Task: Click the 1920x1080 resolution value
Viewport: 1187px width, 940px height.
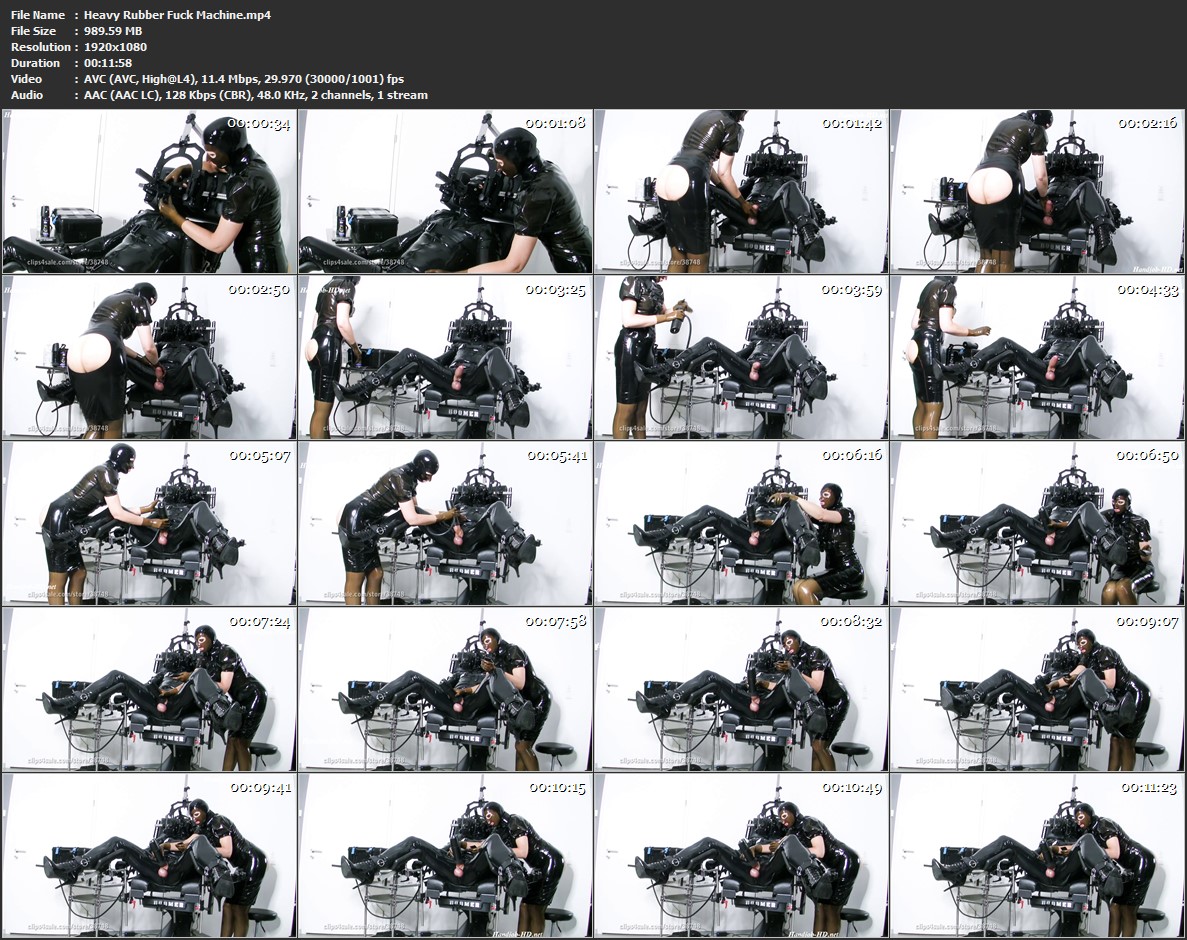Action: coord(115,47)
